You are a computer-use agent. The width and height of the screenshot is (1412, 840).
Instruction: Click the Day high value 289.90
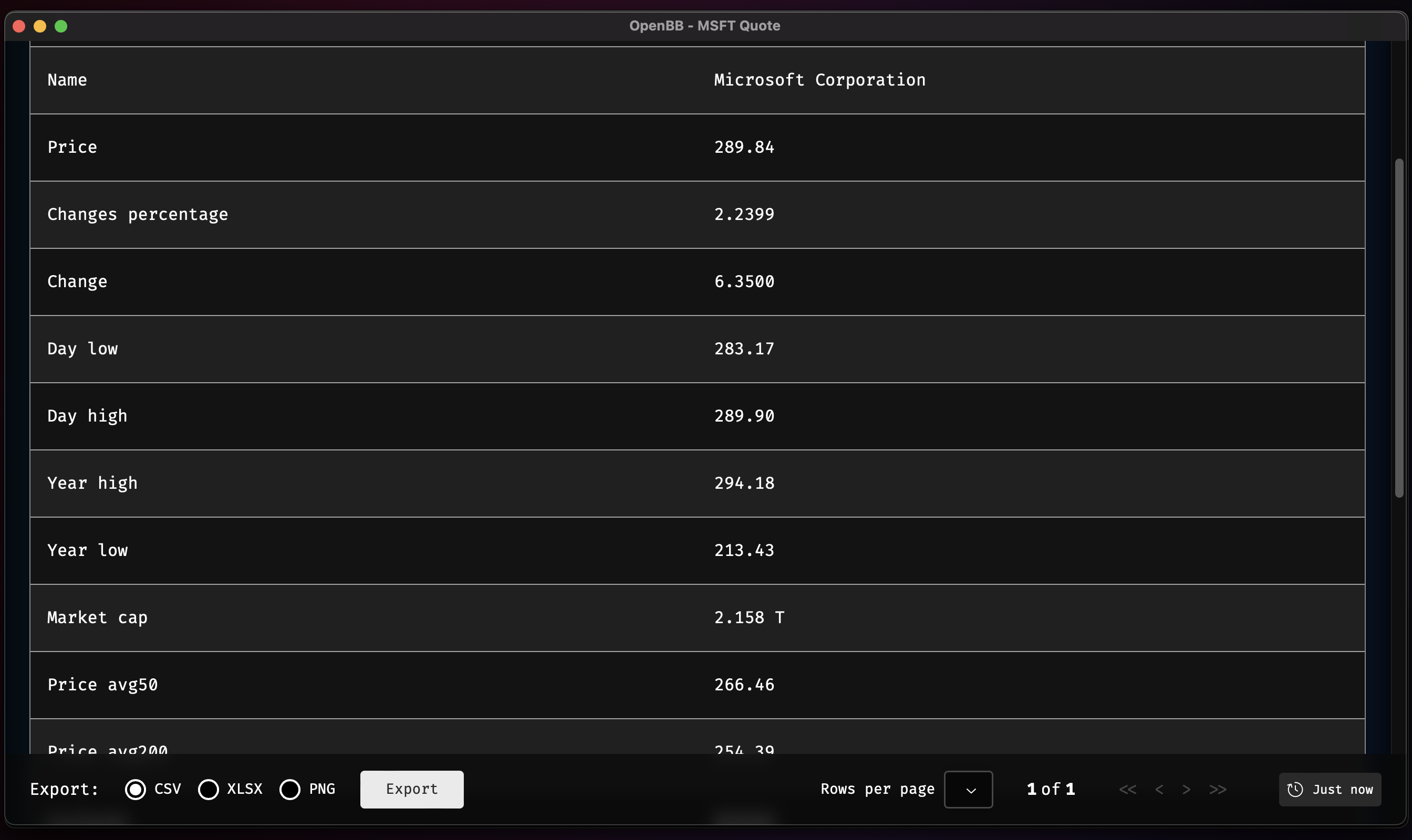[x=744, y=416]
